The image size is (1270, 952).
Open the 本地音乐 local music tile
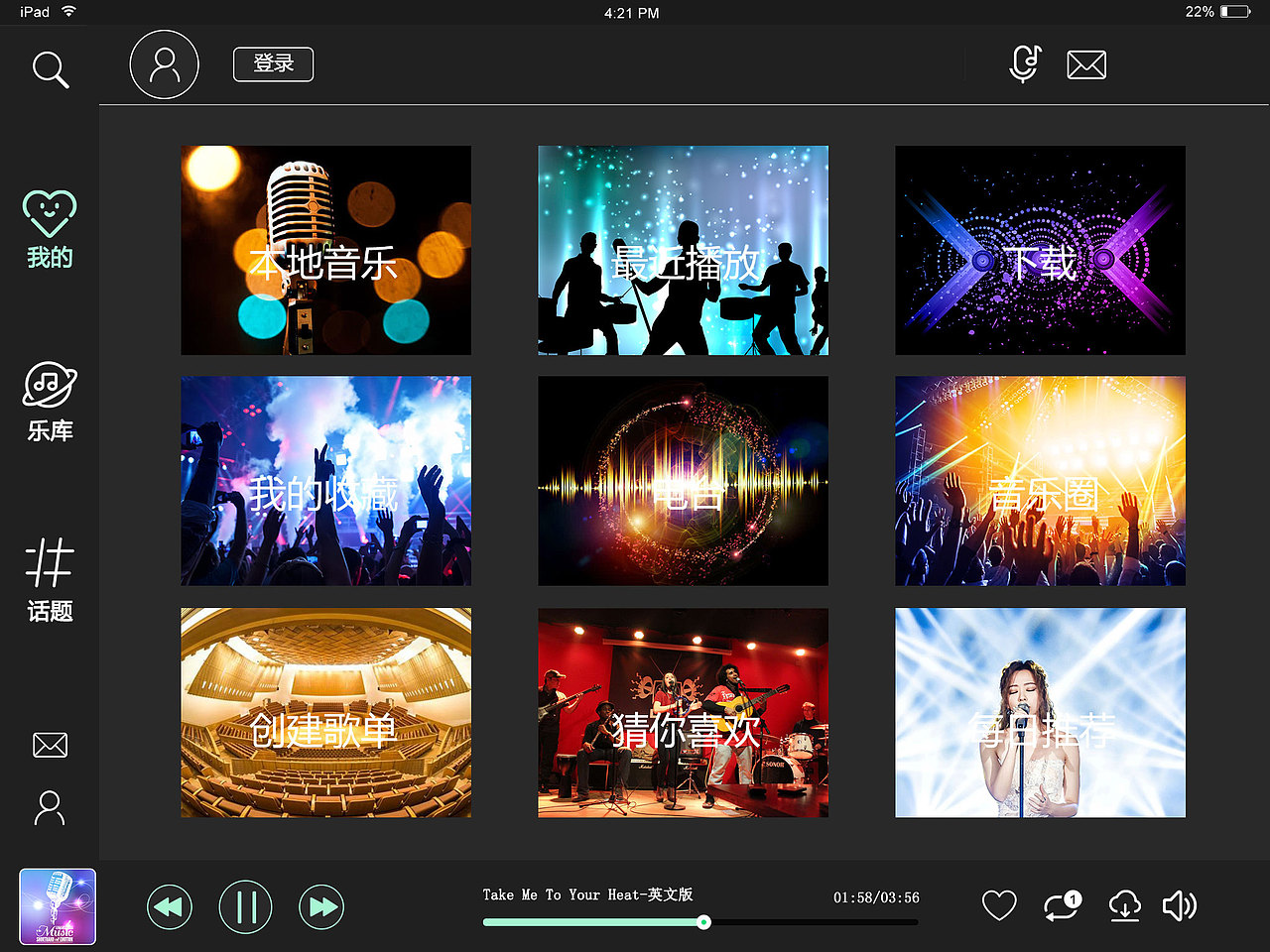pos(325,250)
